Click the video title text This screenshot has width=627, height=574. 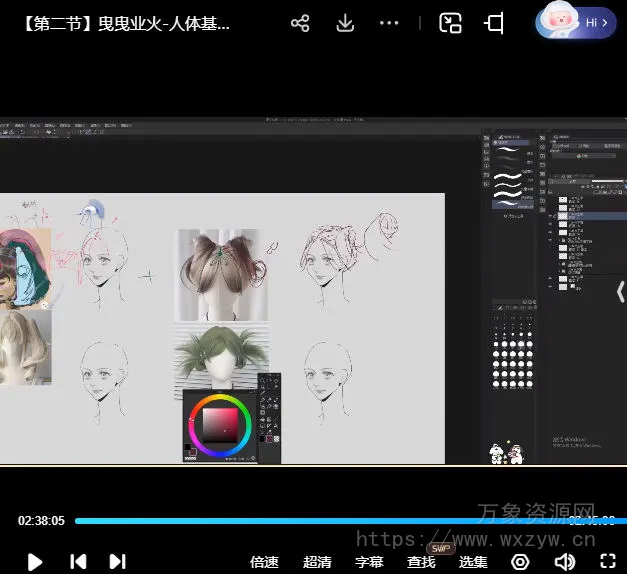126,23
